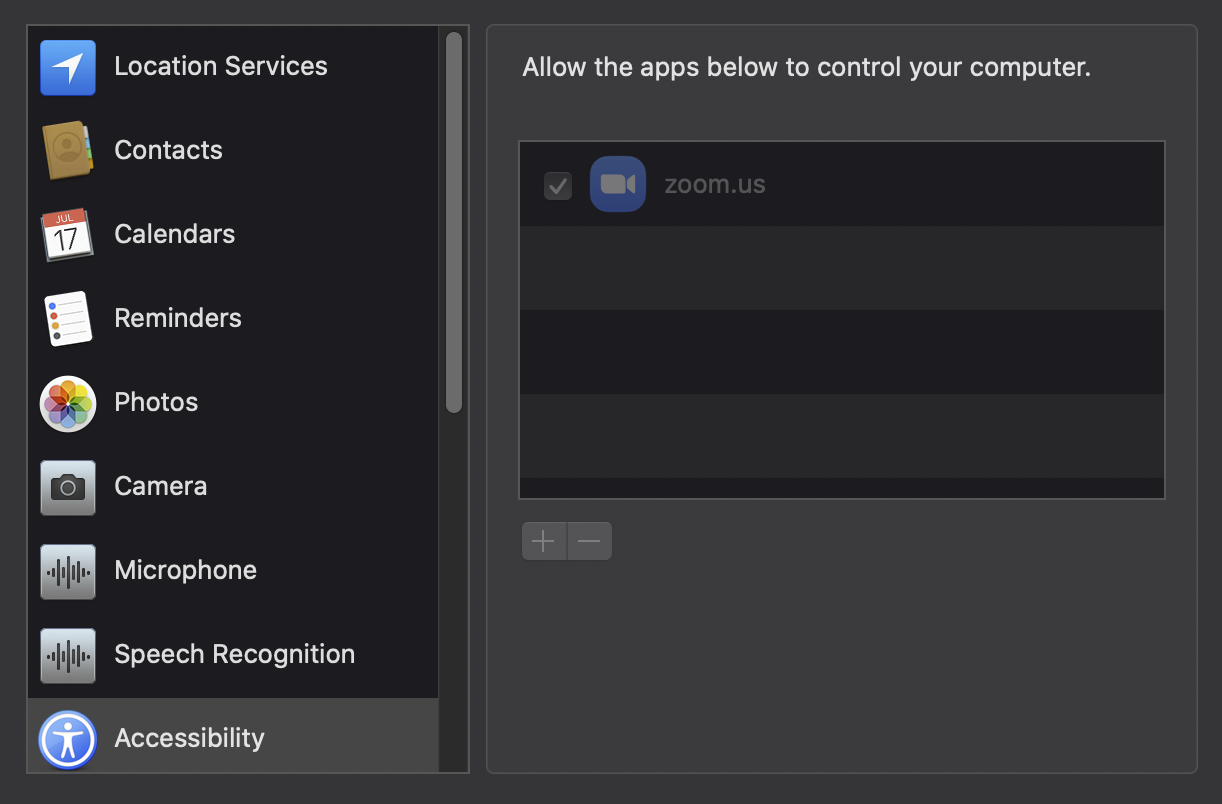
Task: Click the Accessibility figure icon
Action: (68, 739)
